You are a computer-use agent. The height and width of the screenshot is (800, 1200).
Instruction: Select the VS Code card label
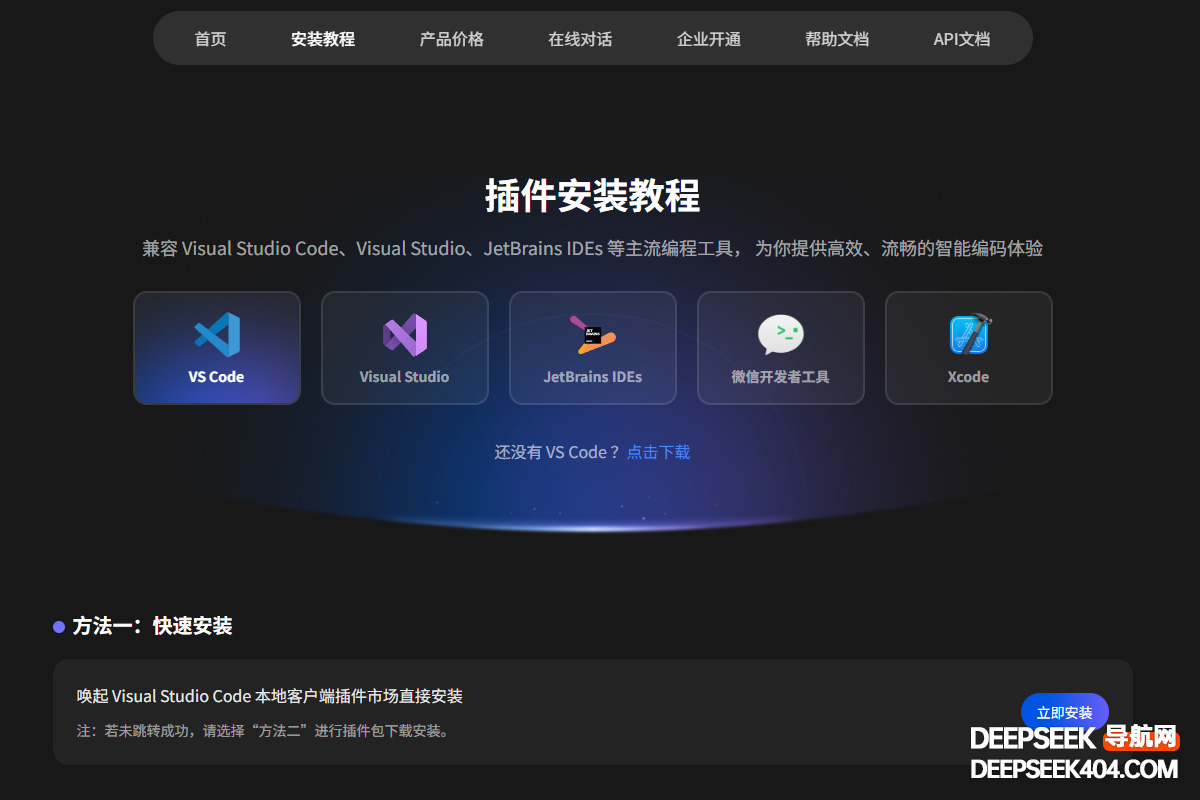(216, 377)
